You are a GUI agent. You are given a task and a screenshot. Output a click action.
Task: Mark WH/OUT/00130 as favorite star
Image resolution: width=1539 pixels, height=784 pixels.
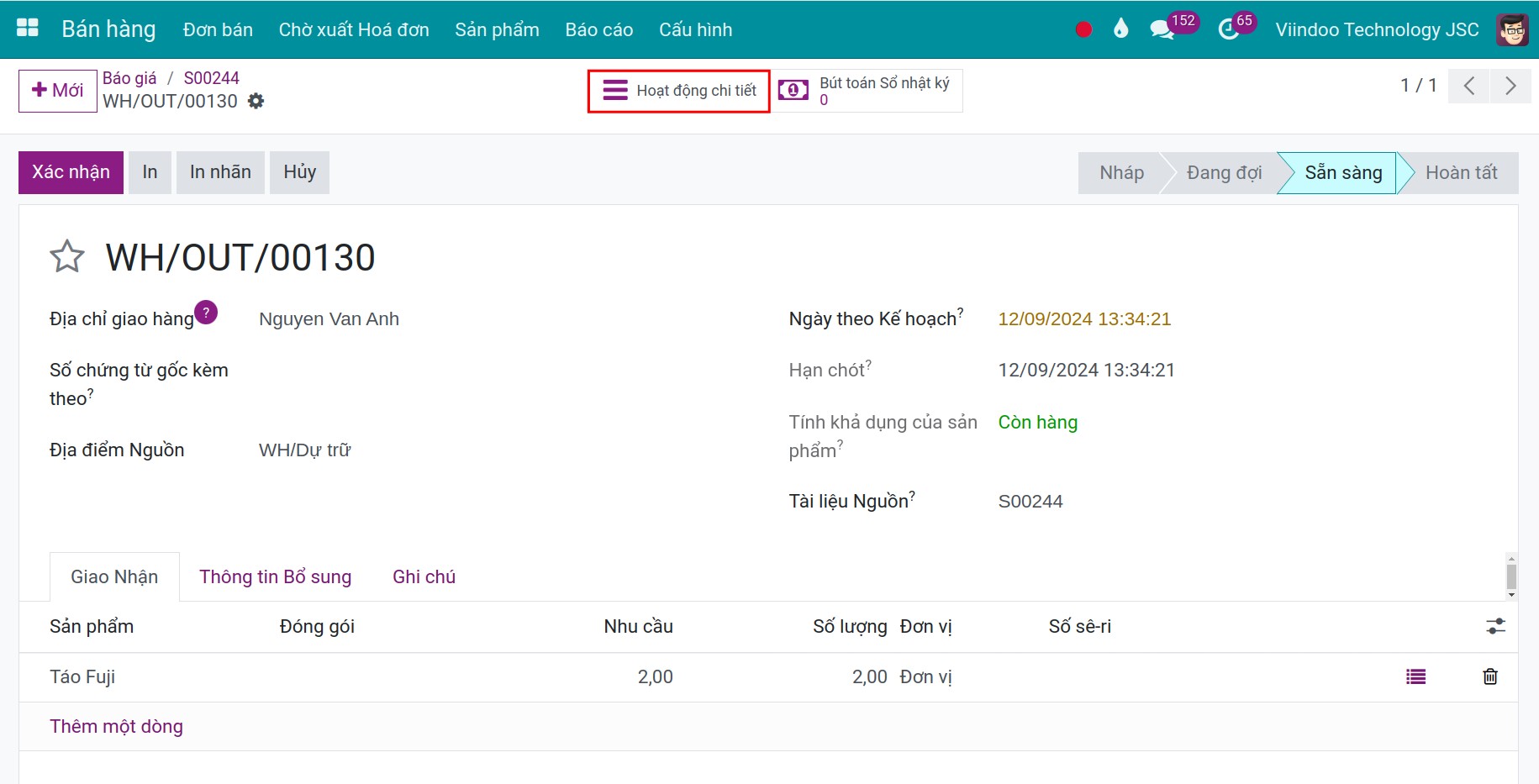67,257
